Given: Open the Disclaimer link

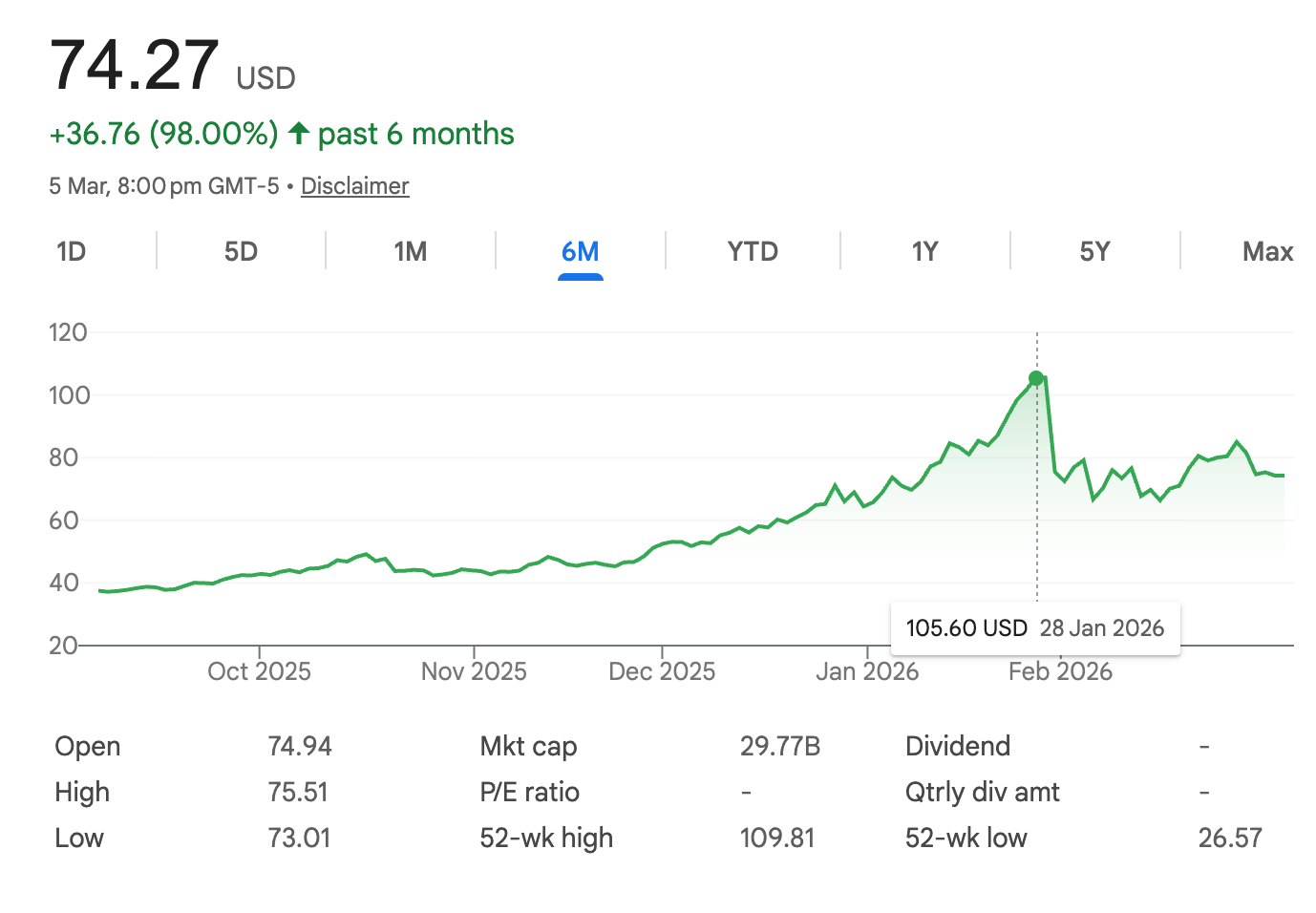Looking at the screenshot, I should 355,186.
